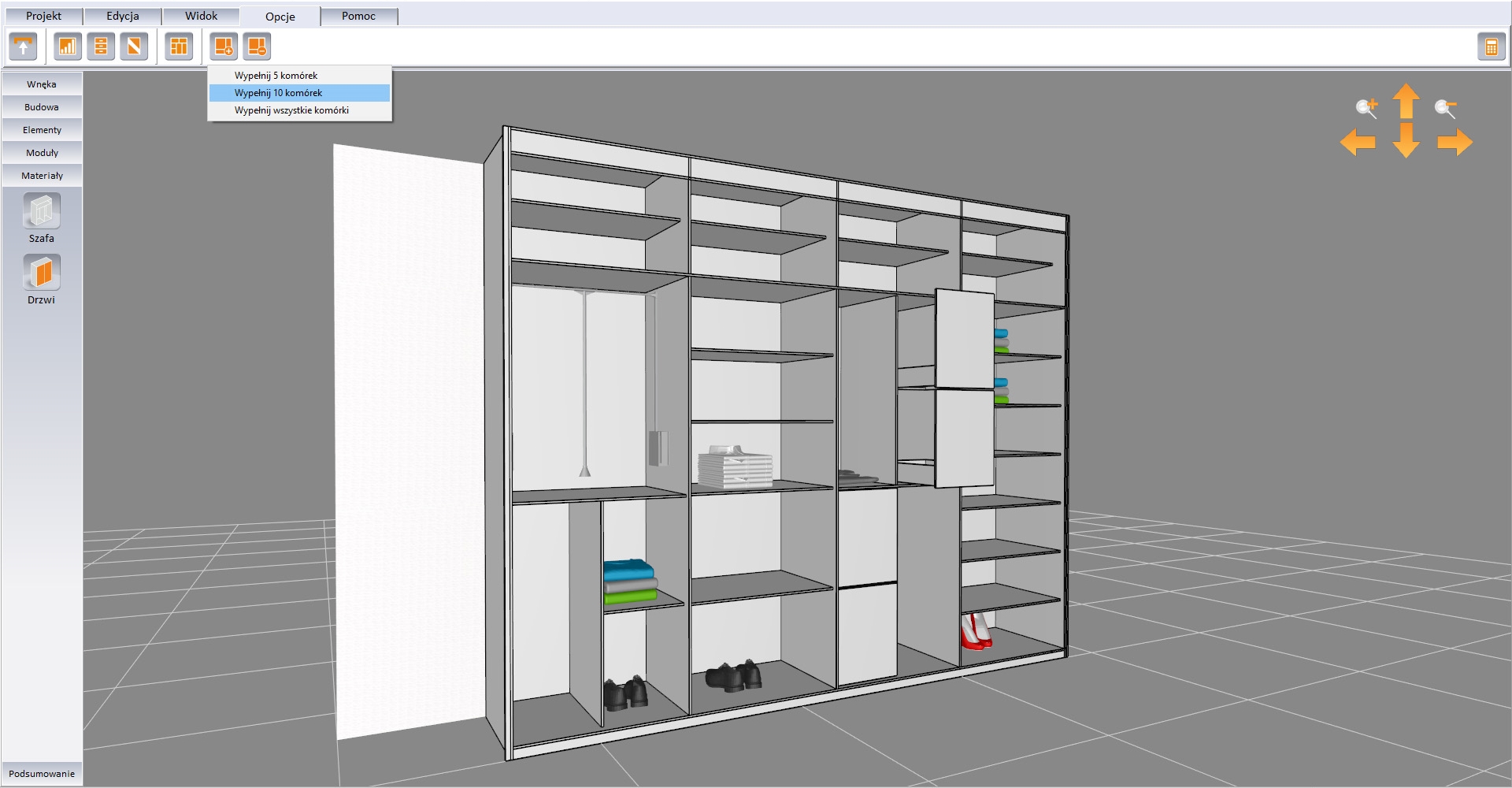This screenshot has width=1512, height=788.
Task: Click the Podsumowanie button
Action: click(42, 774)
